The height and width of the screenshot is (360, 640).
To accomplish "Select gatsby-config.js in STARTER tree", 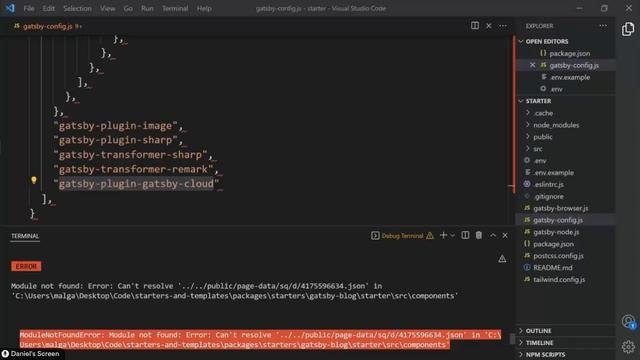I will (558, 220).
